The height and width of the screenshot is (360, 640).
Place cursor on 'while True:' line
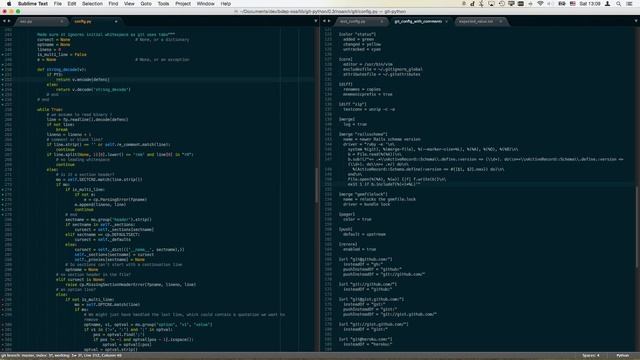click(50, 109)
